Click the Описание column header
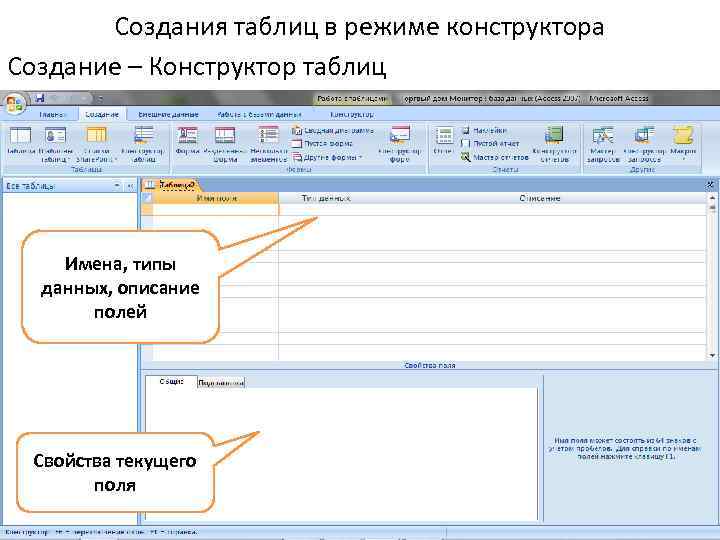Viewport: 720px width, 540px height. (x=540, y=198)
